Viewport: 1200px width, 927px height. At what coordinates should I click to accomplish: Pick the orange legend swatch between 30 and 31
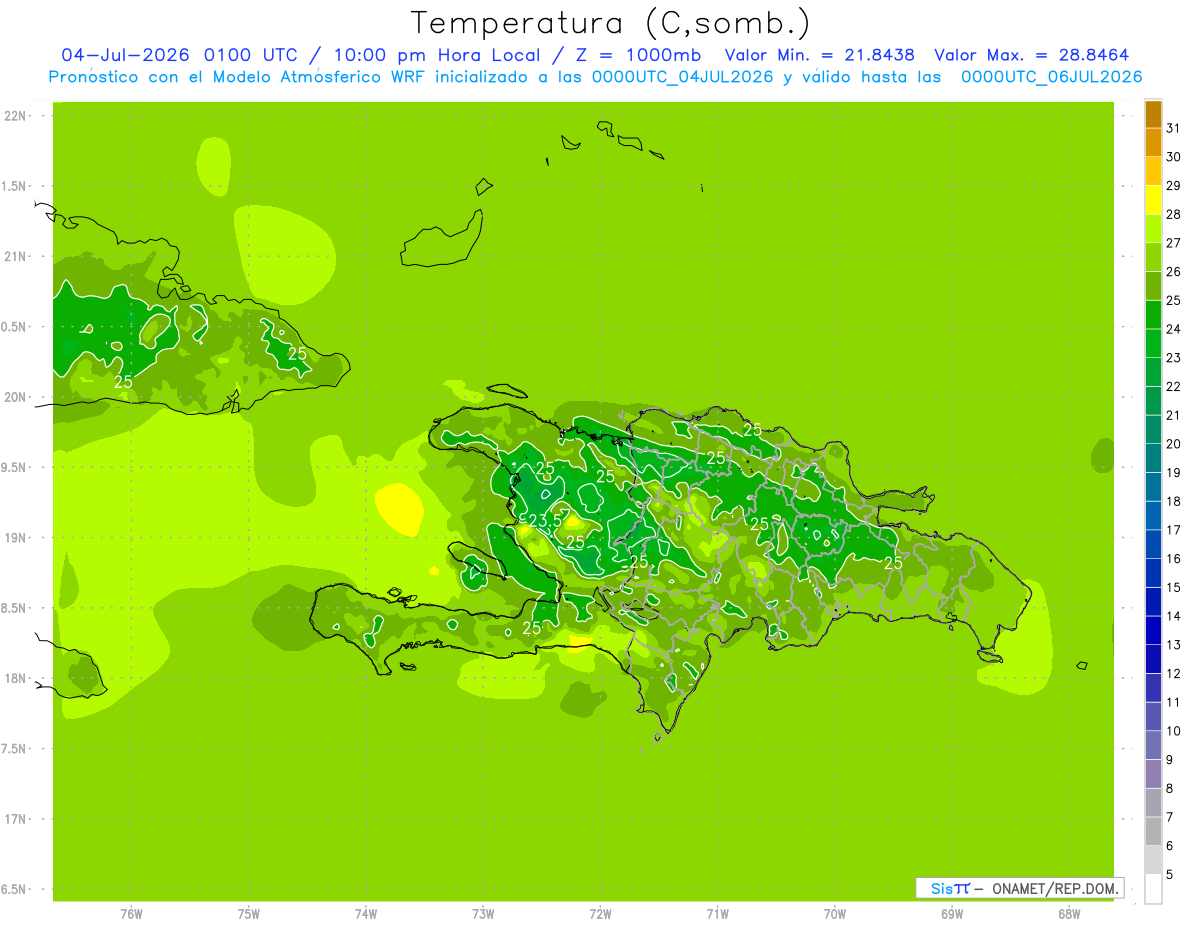1153,142
